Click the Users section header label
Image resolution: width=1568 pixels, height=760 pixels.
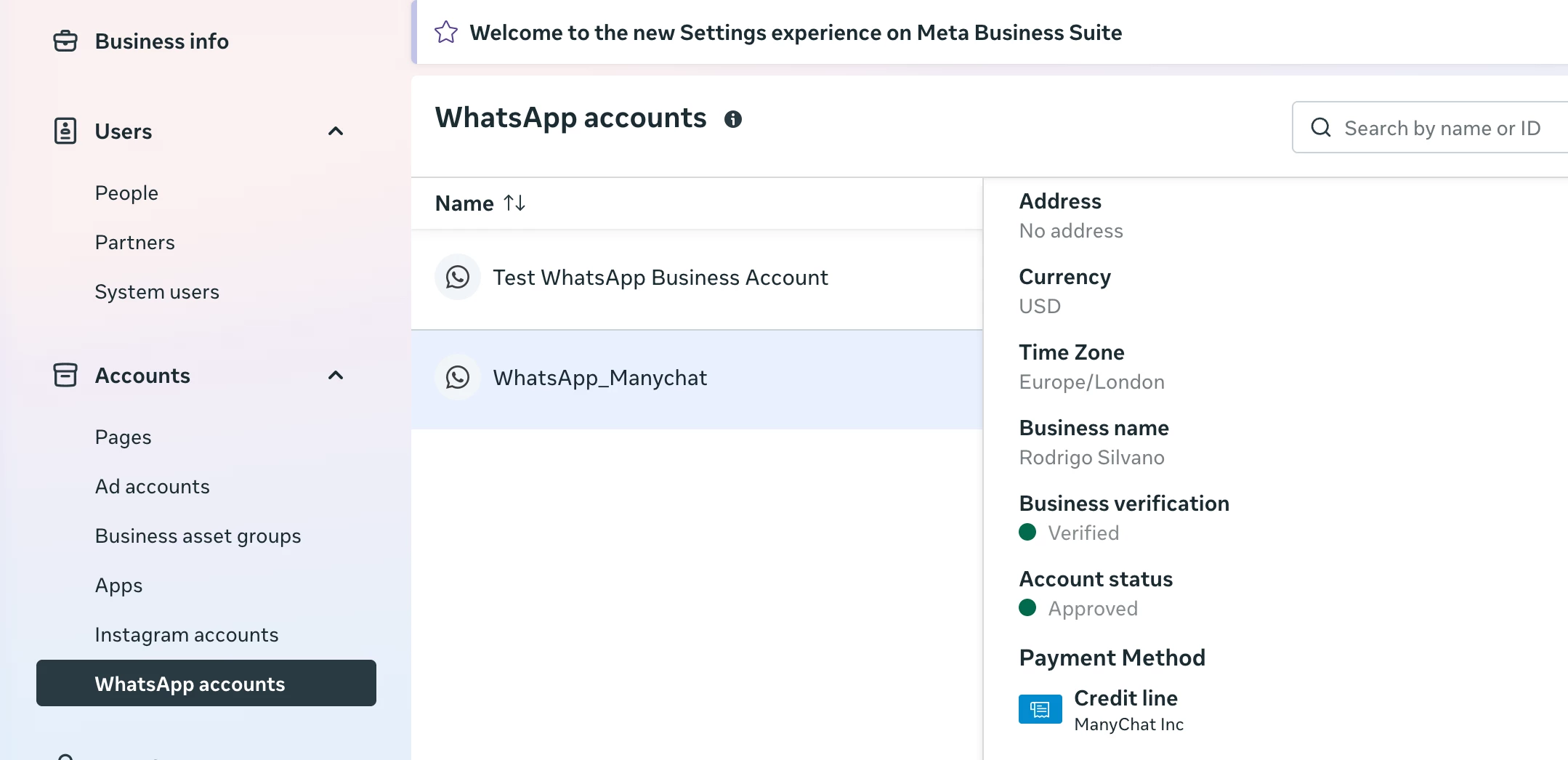(x=124, y=132)
